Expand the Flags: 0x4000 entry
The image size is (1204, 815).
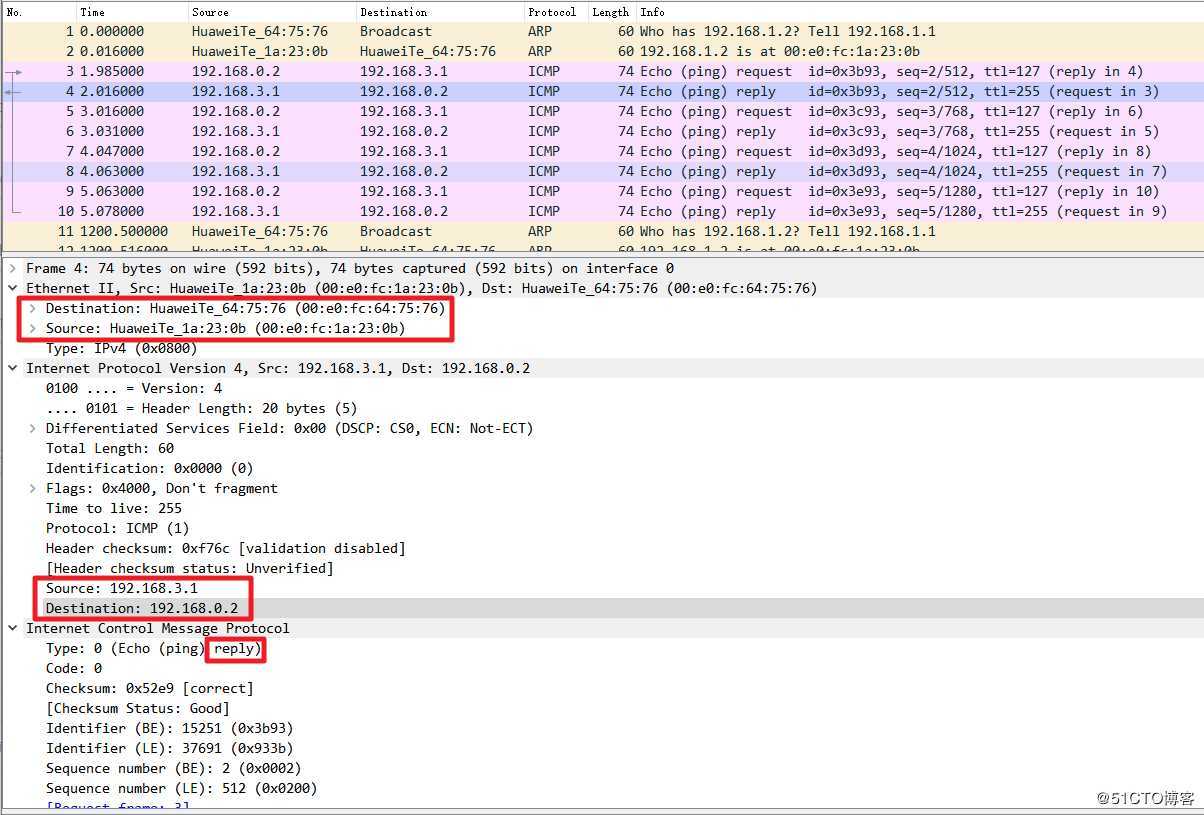pyautogui.click(x=33, y=488)
